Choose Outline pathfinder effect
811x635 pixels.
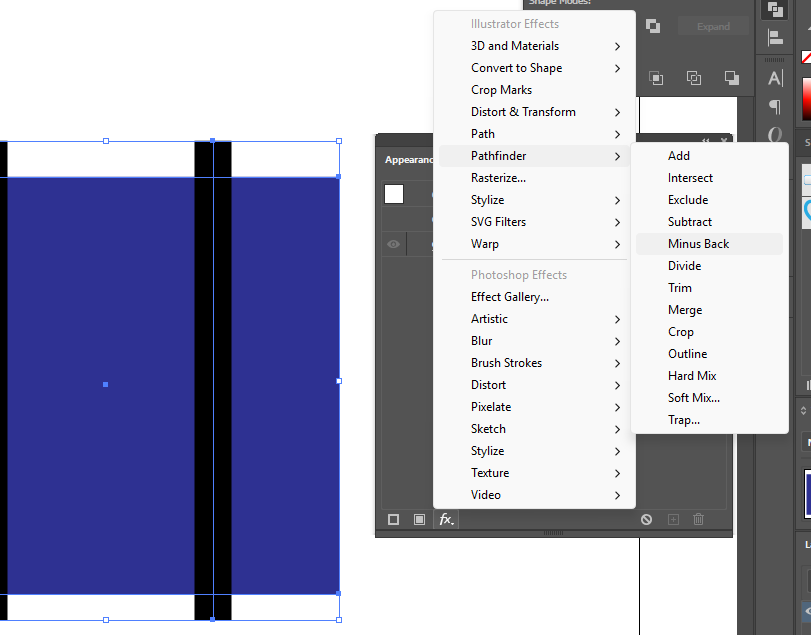[x=709, y=354]
